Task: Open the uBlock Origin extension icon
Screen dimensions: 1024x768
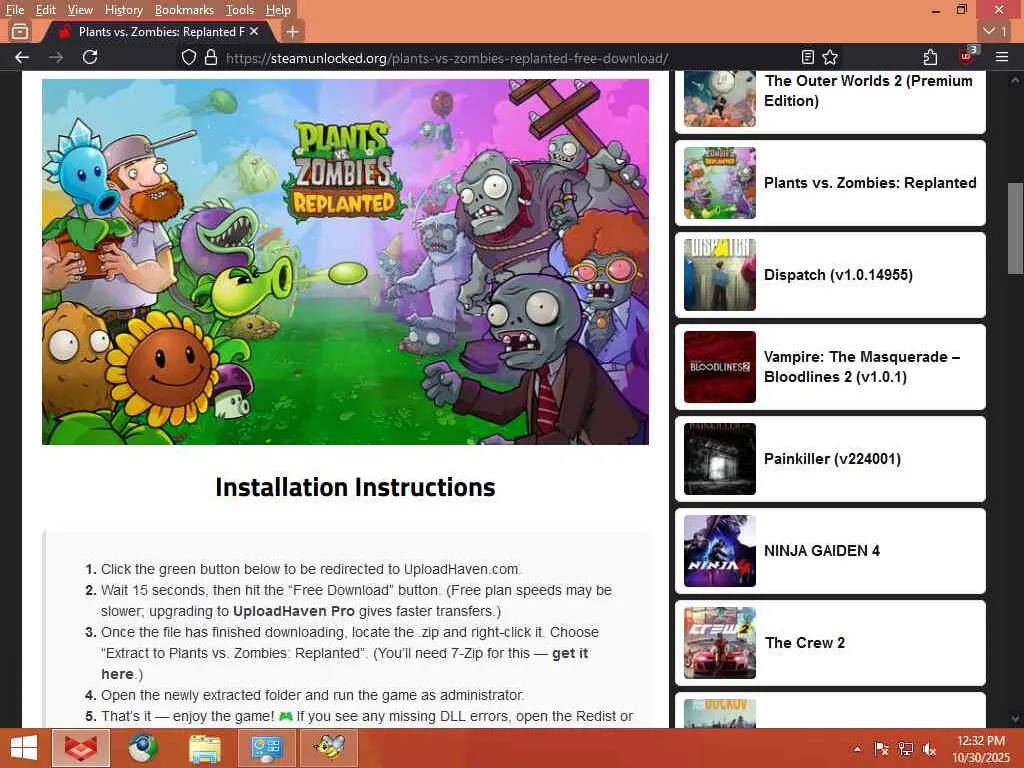Action: click(967, 56)
